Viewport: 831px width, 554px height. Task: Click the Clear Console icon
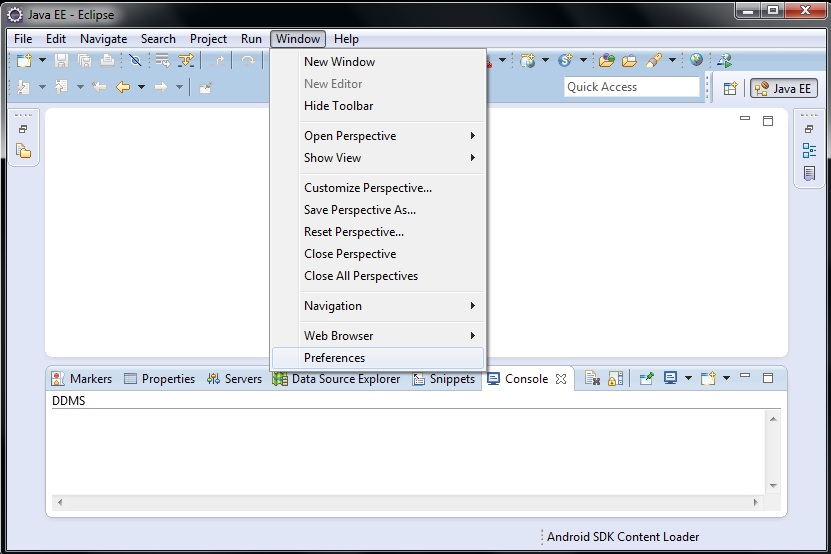592,378
